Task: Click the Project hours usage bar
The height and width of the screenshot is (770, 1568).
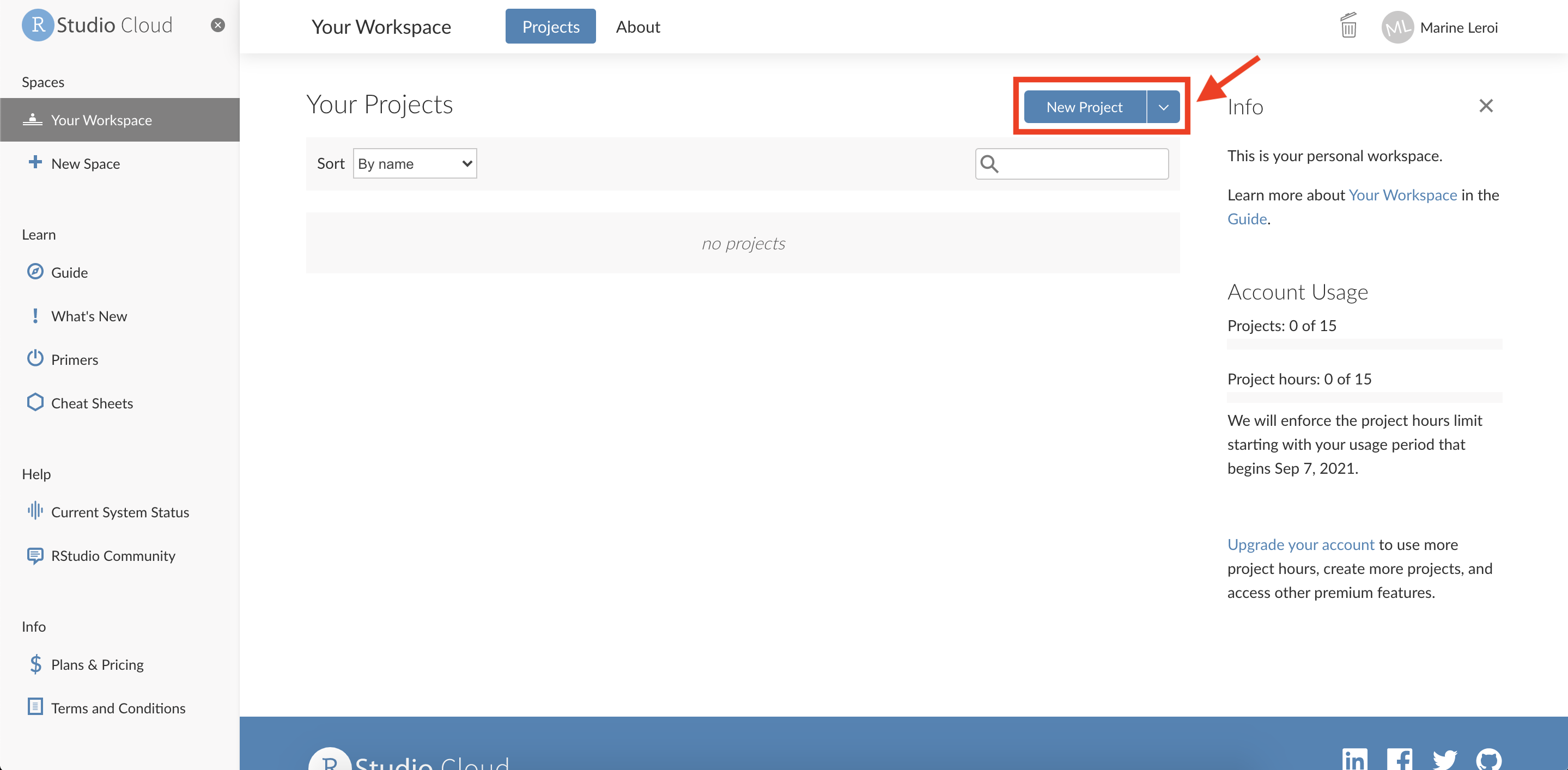Action: [x=1364, y=398]
